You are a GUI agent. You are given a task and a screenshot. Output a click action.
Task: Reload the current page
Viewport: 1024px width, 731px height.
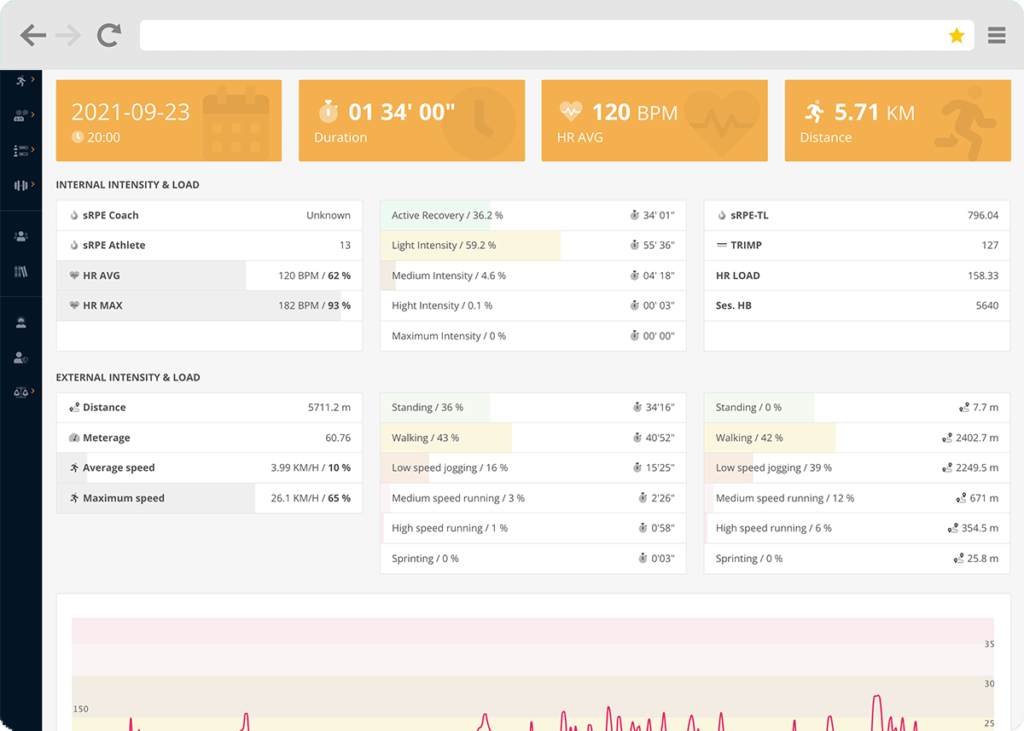108,33
